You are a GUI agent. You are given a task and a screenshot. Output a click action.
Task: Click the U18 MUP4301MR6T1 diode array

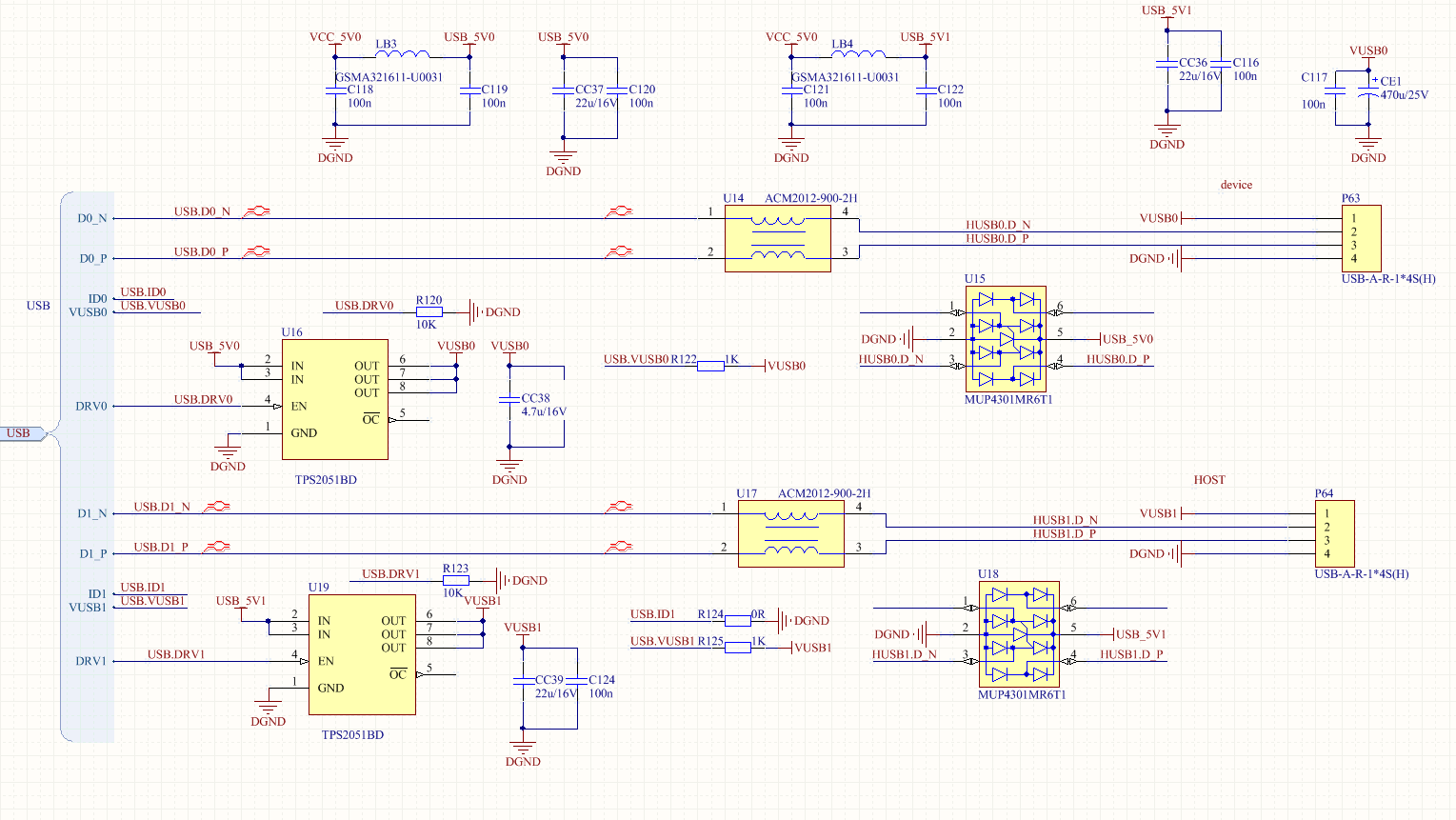1019,634
